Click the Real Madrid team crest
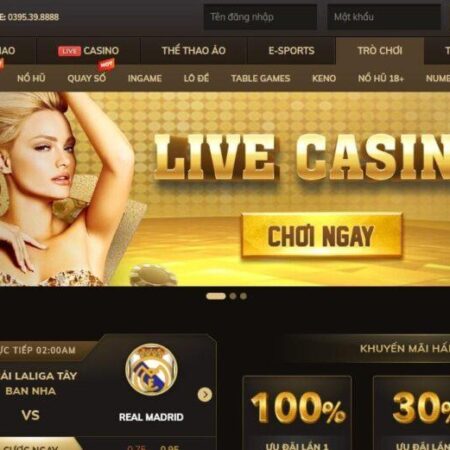The width and height of the screenshot is (450, 450). pos(151,370)
